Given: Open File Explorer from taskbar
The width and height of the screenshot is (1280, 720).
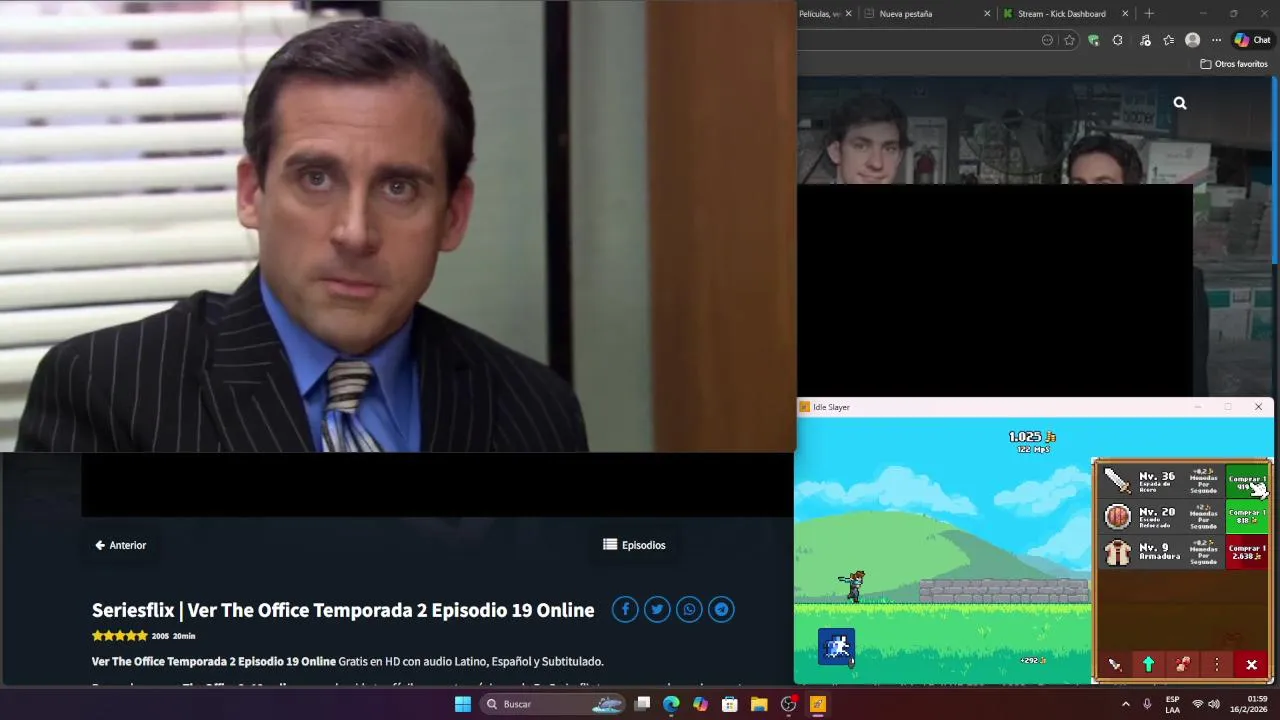Looking at the screenshot, I should [x=759, y=704].
